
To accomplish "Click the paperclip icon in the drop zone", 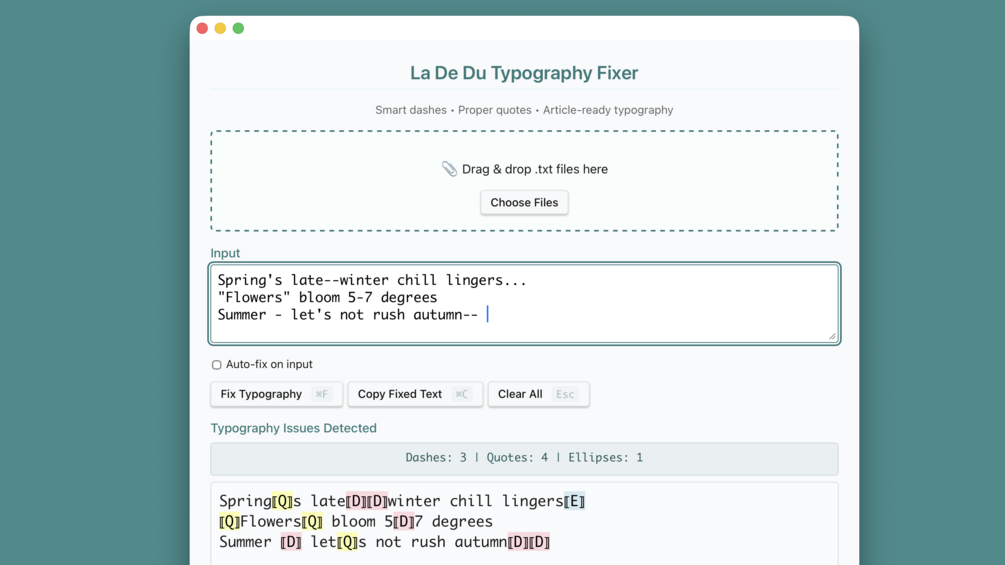I will click(449, 169).
